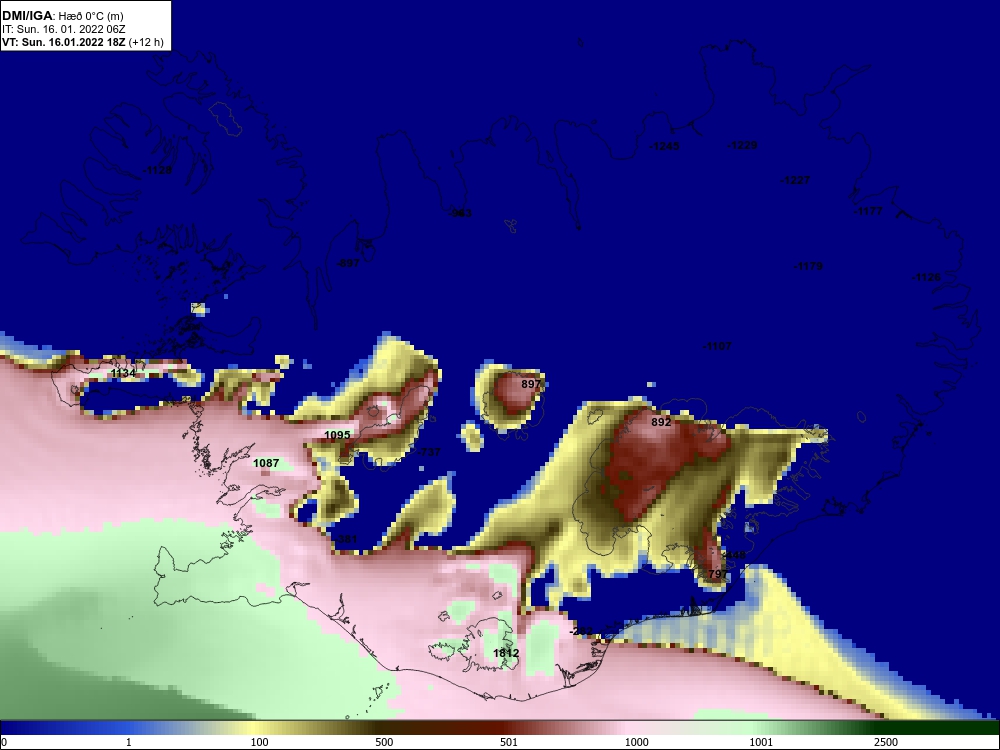Click the -448 value near the southeast coast
The image size is (1000, 750).
pos(734,555)
